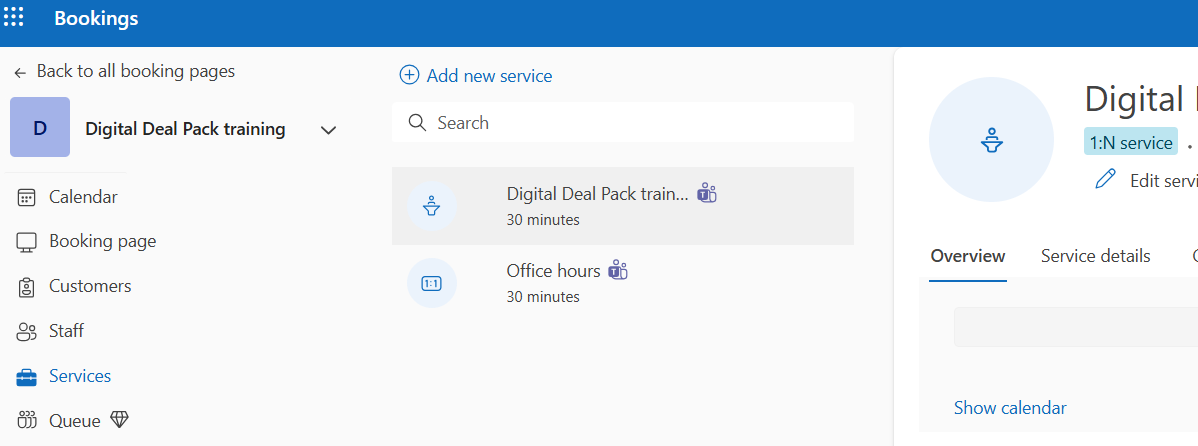
Task: Select the Digital Deal Pack training service
Action: (623, 206)
